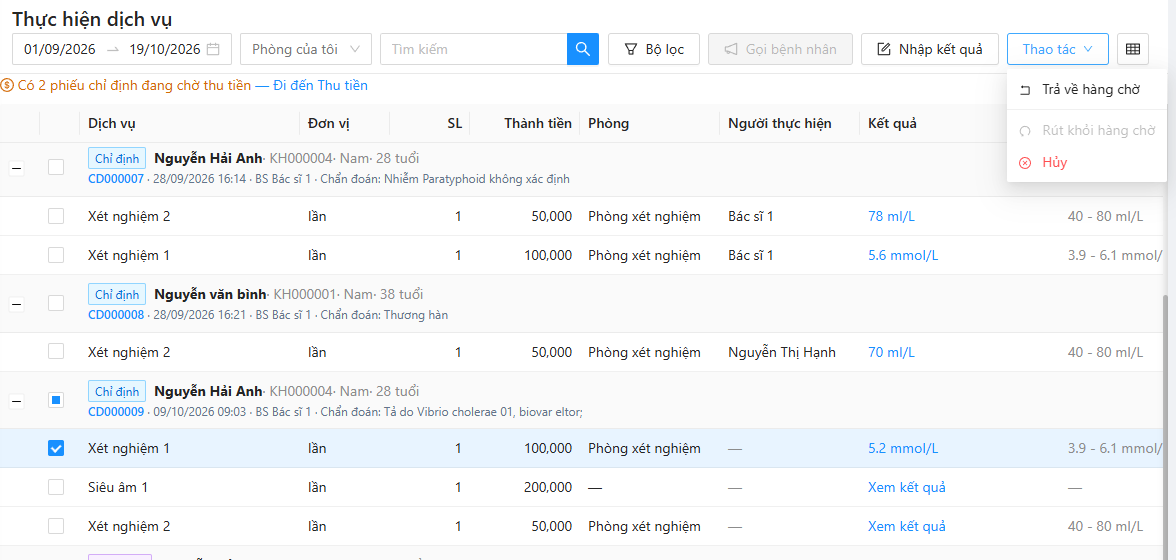Click the Kết quả column header
This screenshot has width=1176, height=560.
pyautogui.click(x=892, y=124)
